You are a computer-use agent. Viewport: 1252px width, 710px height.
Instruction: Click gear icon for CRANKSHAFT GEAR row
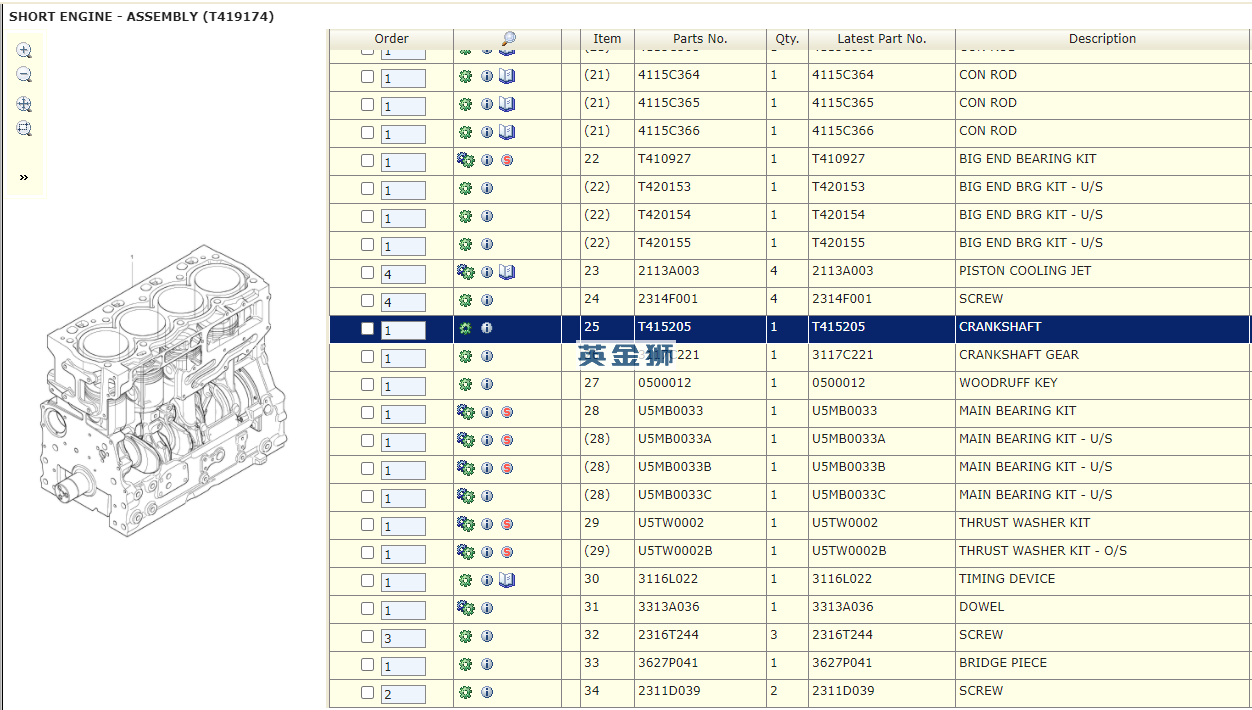(465, 356)
